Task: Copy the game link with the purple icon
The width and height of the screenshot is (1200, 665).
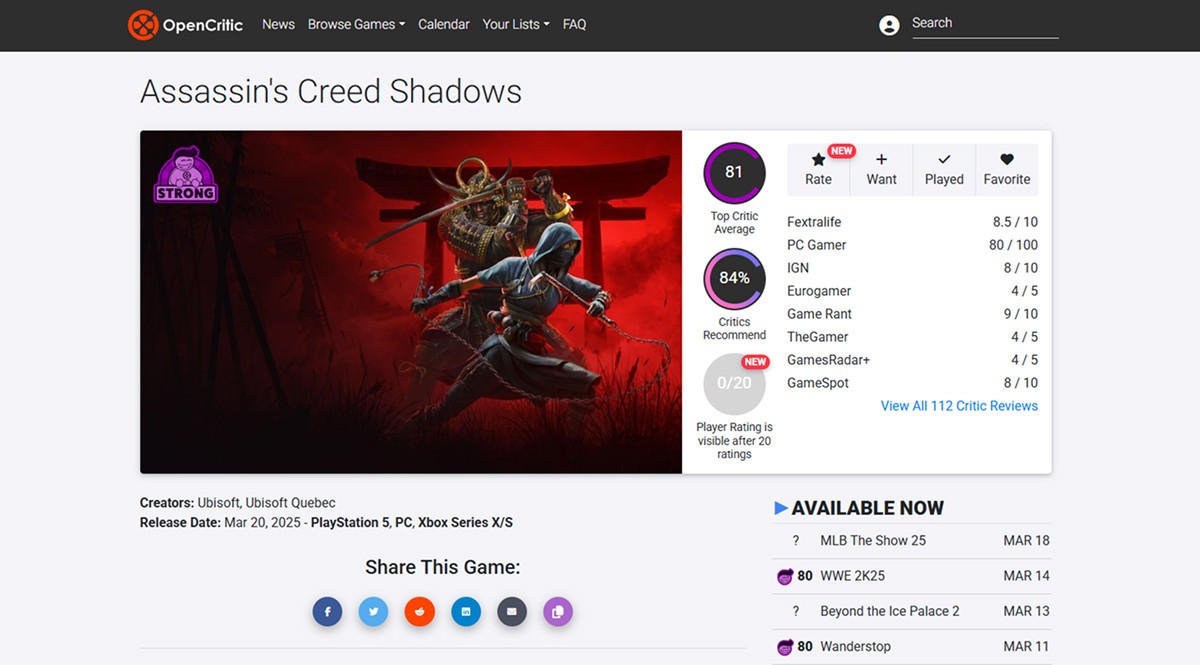Action: (558, 611)
